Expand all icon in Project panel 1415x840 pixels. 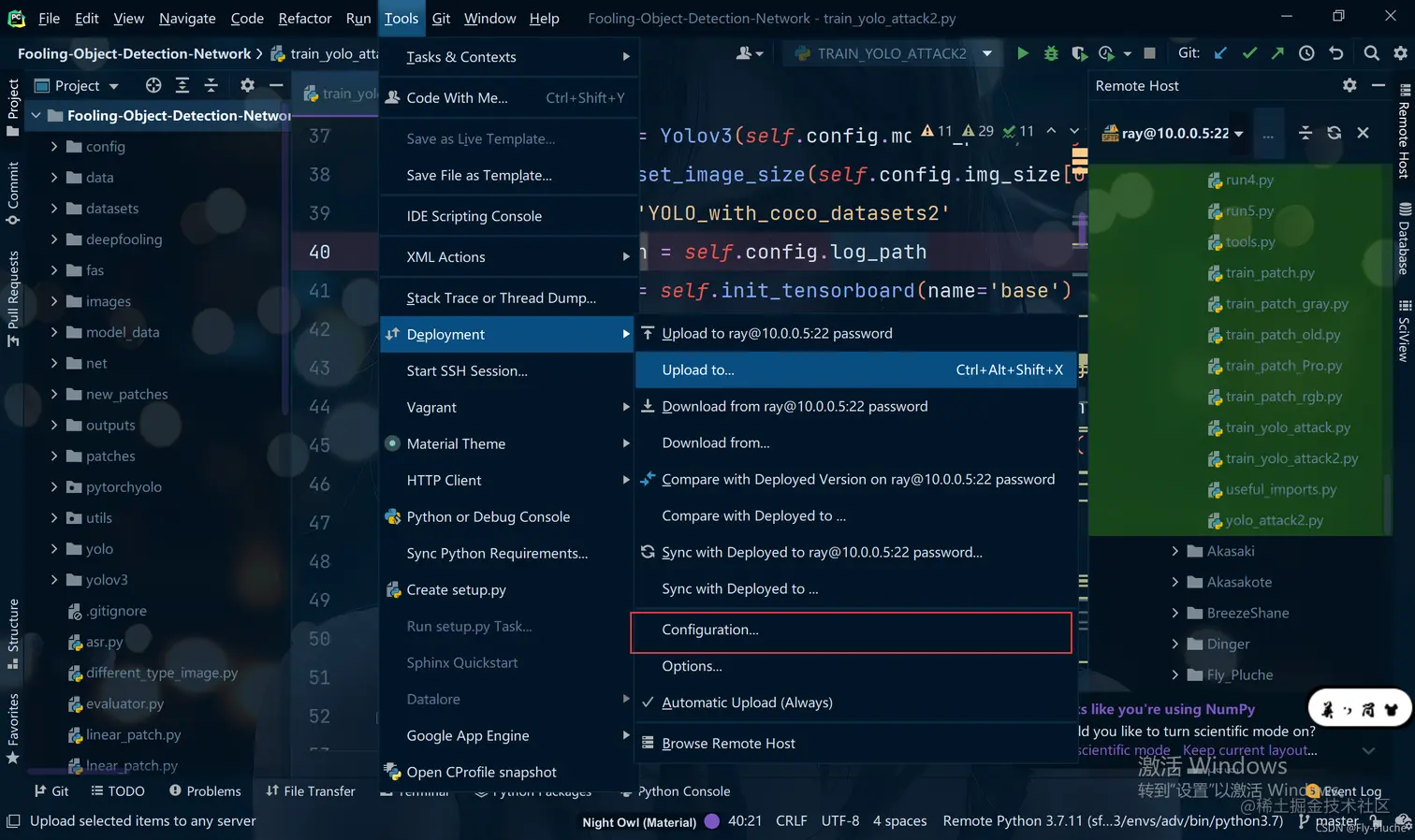coord(182,85)
